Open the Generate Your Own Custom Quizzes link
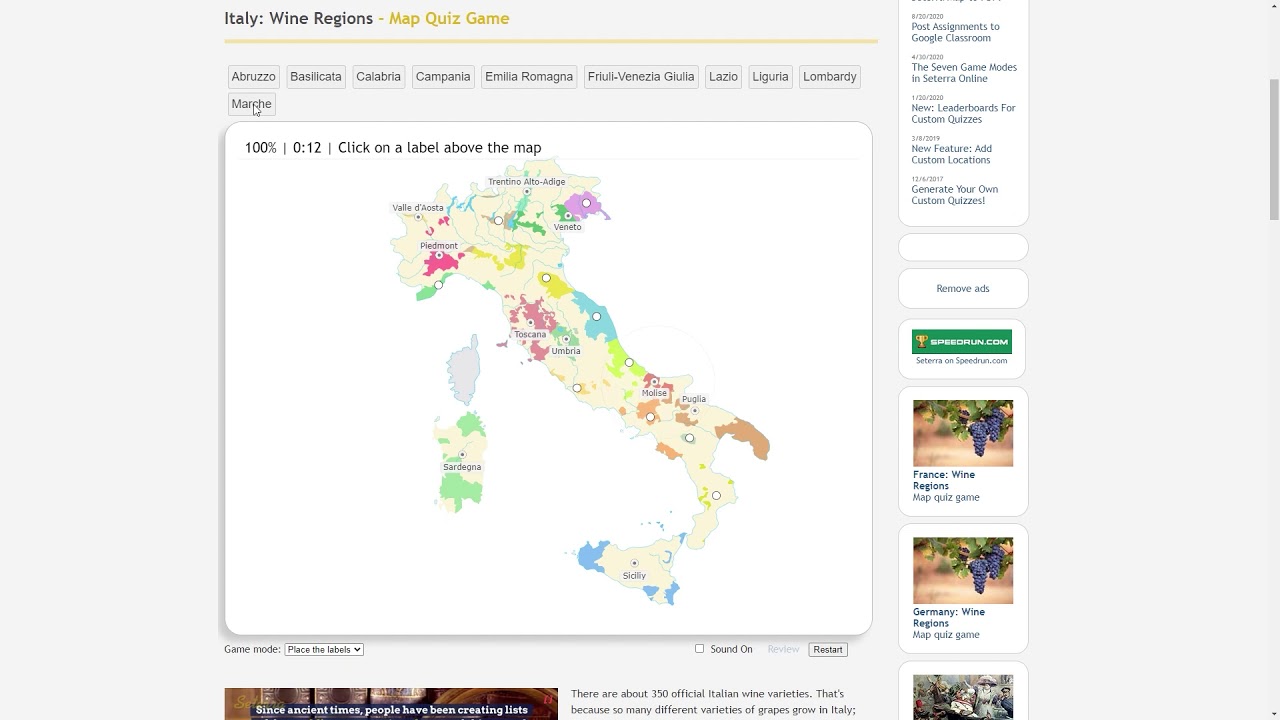Viewport: 1280px width, 720px height. pyautogui.click(x=954, y=194)
